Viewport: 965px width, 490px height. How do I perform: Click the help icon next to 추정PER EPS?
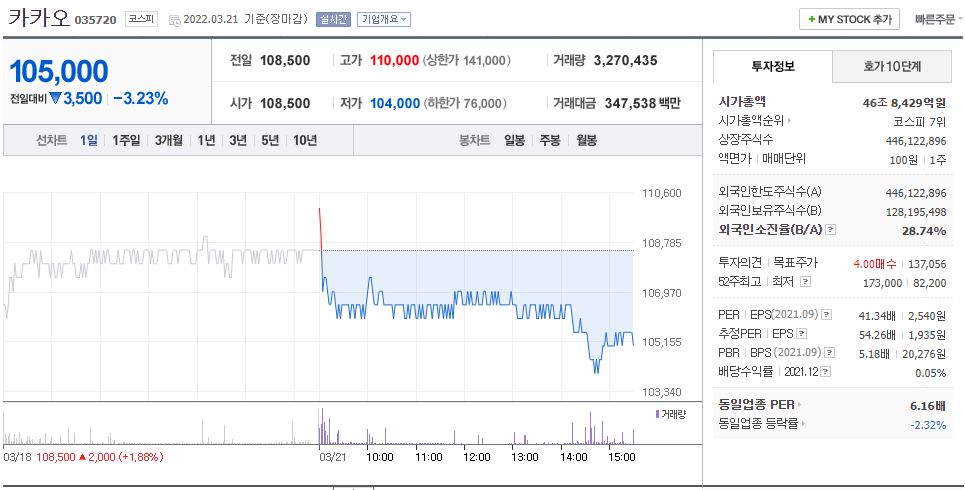click(x=801, y=334)
